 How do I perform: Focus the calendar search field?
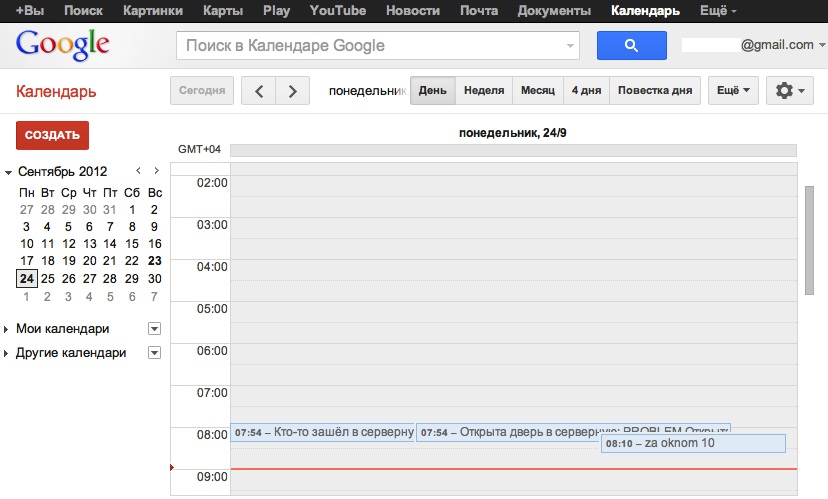[x=370, y=45]
